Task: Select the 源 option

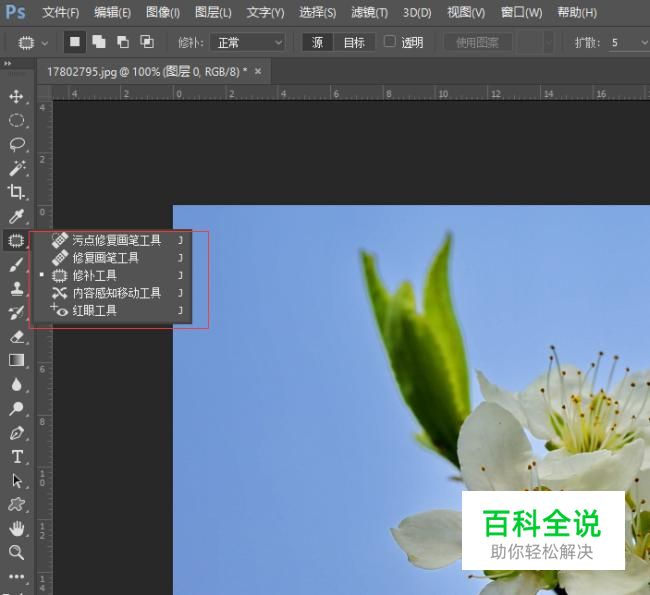Action: coord(318,42)
